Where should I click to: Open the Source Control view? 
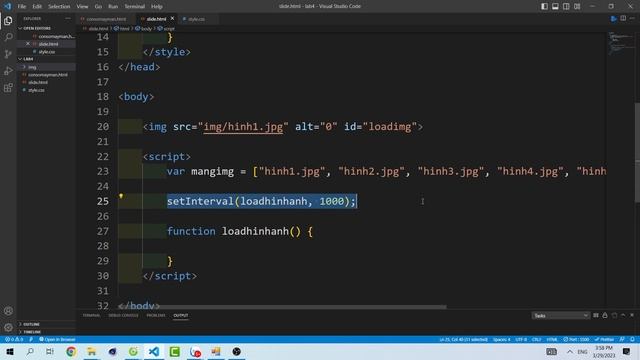pos(8,54)
